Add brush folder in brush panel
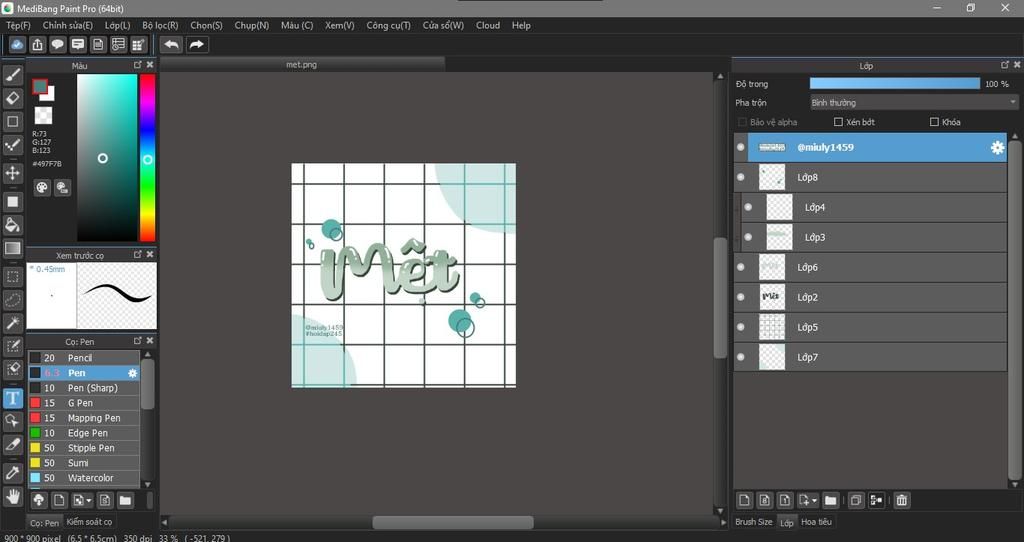Image resolution: width=1024 pixels, height=542 pixels. pos(125,501)
